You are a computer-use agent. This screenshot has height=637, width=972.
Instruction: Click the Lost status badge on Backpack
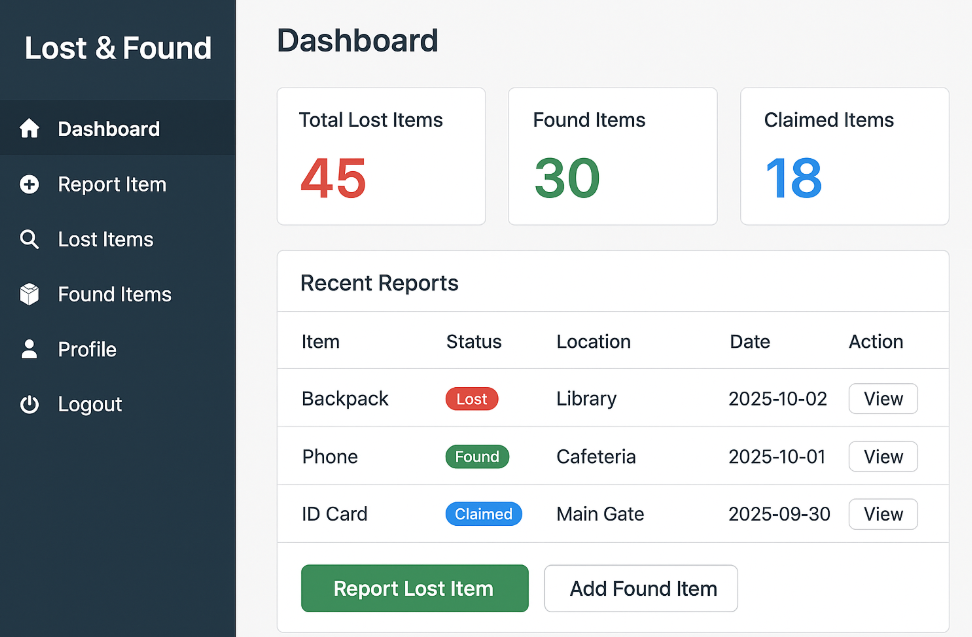(471, 398)
